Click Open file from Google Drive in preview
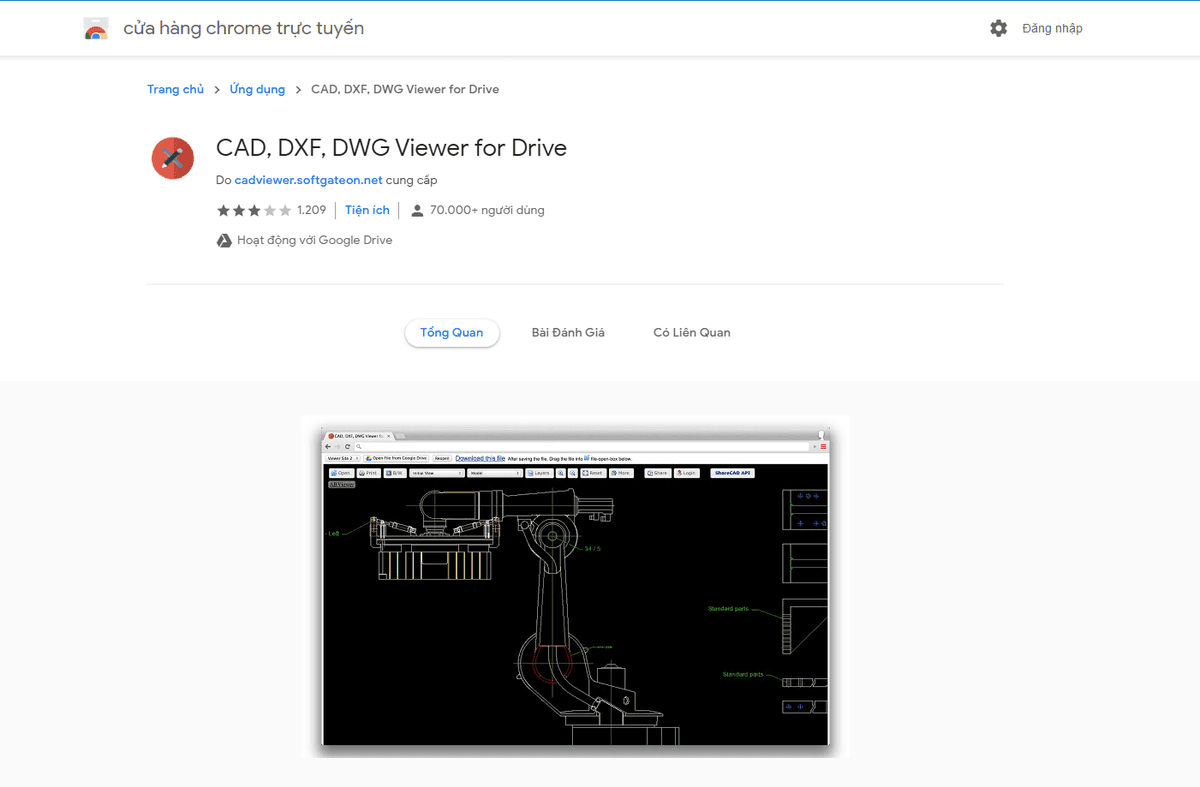The width and height of the screenshot is (1200, 787). coord(396,458)
